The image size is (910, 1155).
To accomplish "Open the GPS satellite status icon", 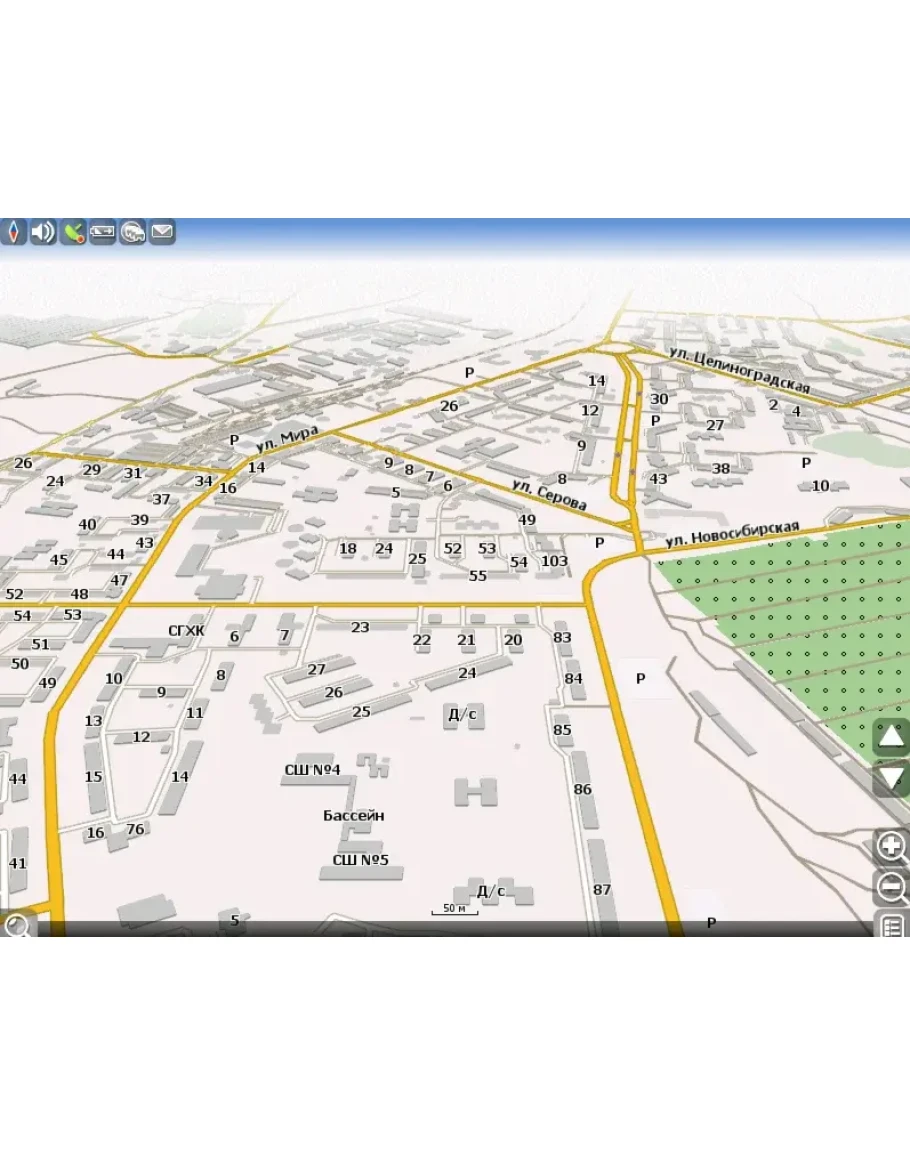I will (73, 233).
